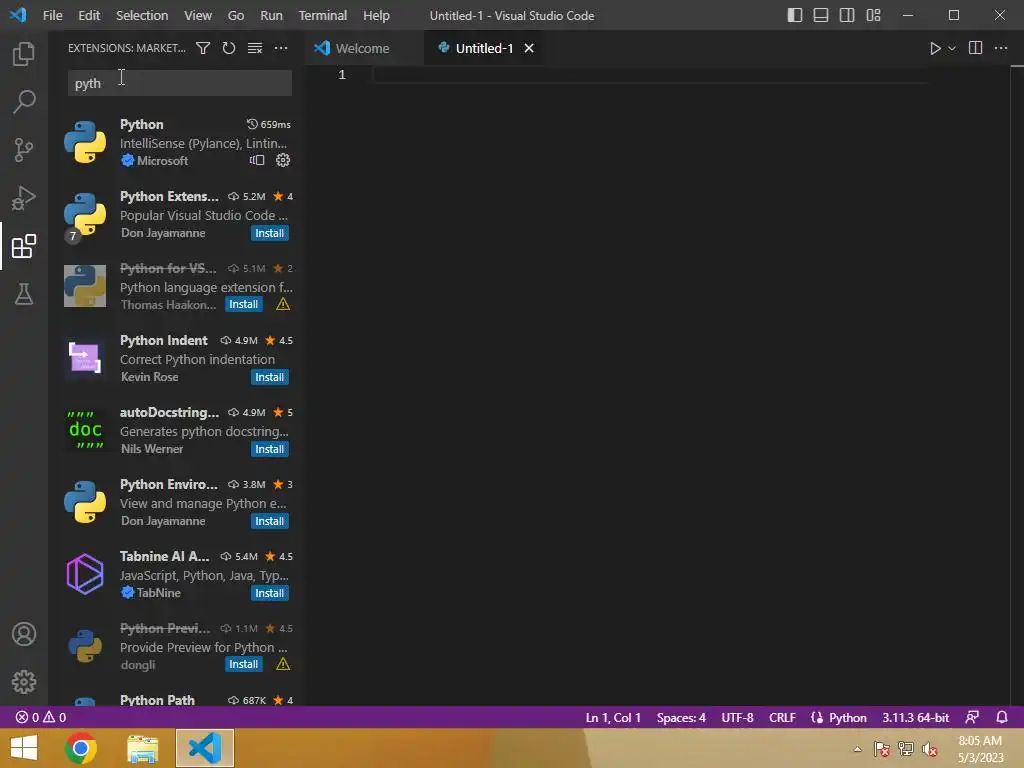Open the View menu
1024x768 pixels.
pos(197,15)
